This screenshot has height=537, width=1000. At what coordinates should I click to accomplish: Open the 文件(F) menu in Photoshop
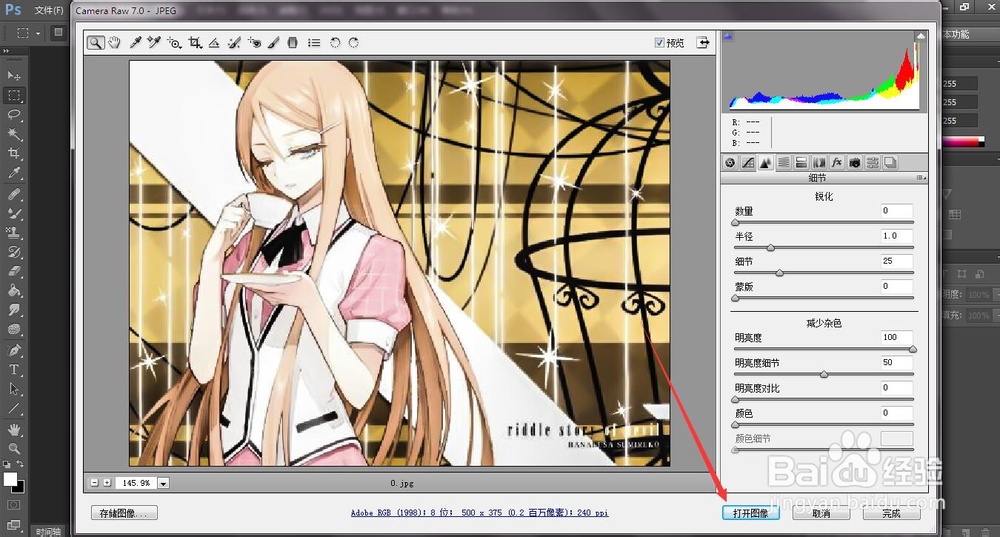[49, 10]
